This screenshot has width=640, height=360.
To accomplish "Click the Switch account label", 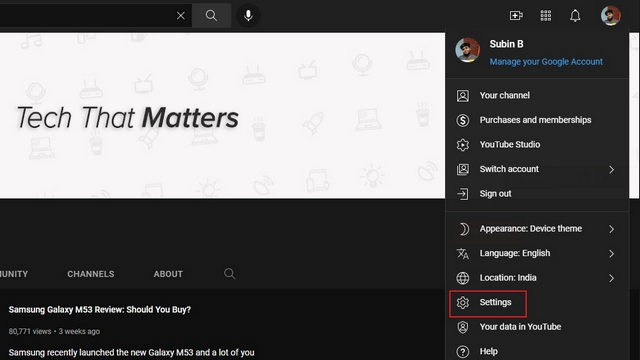I will tap(509, 169).
